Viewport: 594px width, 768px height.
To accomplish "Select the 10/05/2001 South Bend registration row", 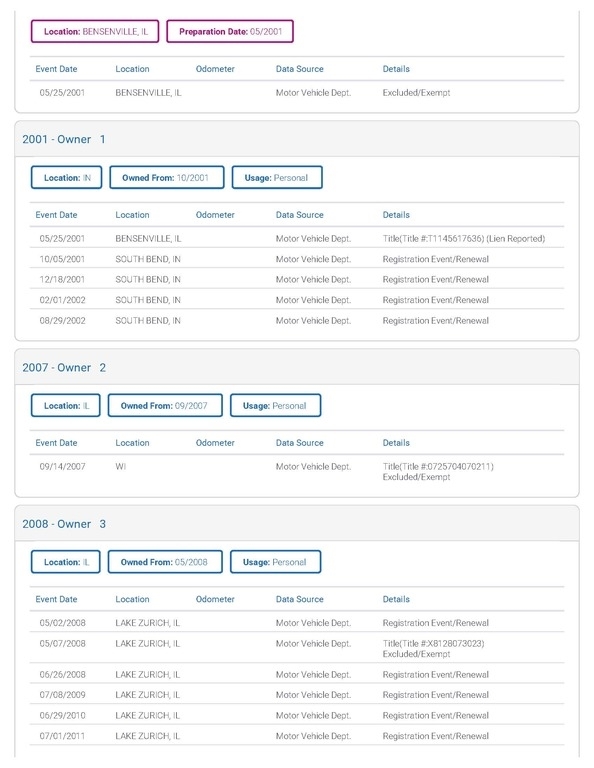I will pos(297,259).
